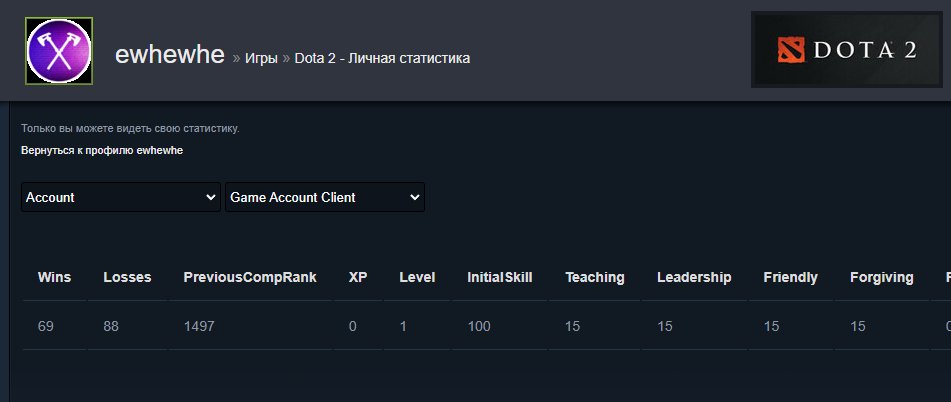Click Вернуться к профилю ewhewhe link

(x=102, y=150)
